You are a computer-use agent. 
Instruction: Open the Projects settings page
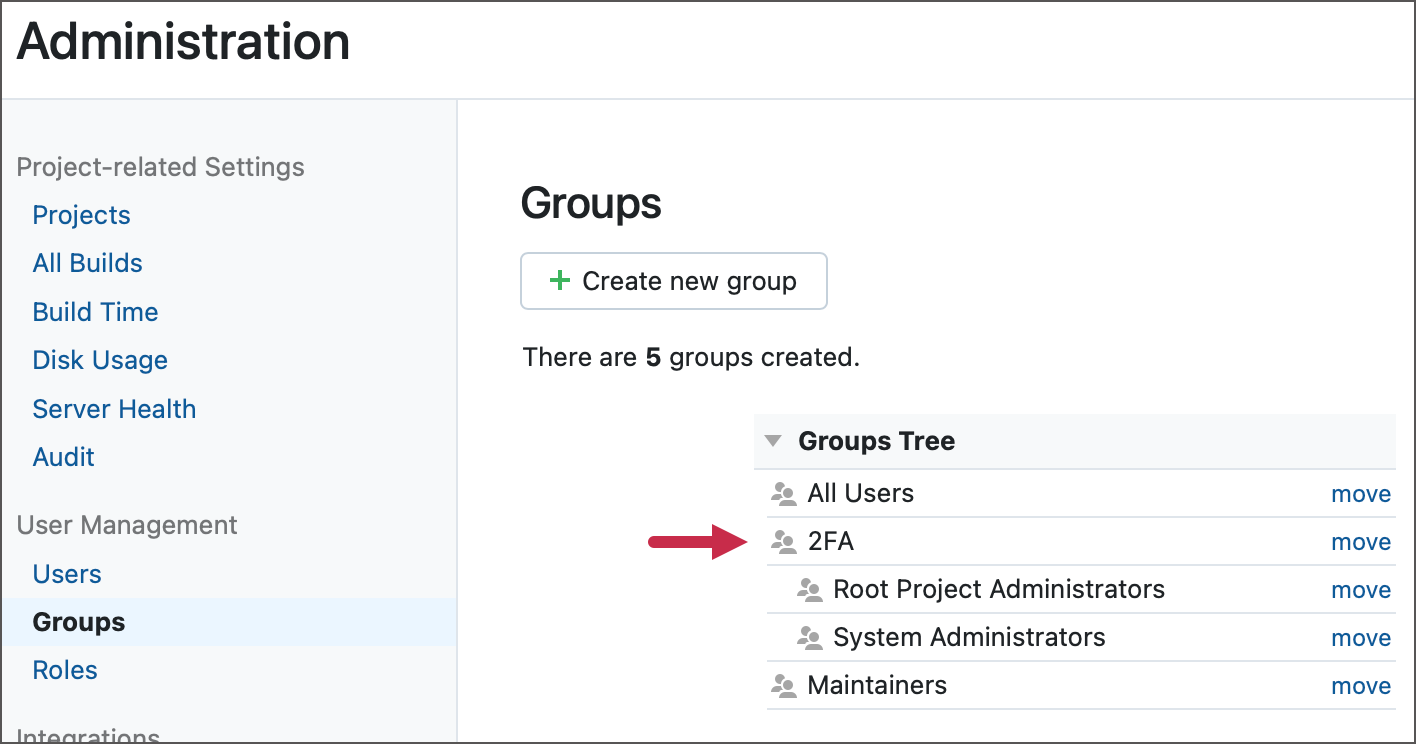(81, 215)
